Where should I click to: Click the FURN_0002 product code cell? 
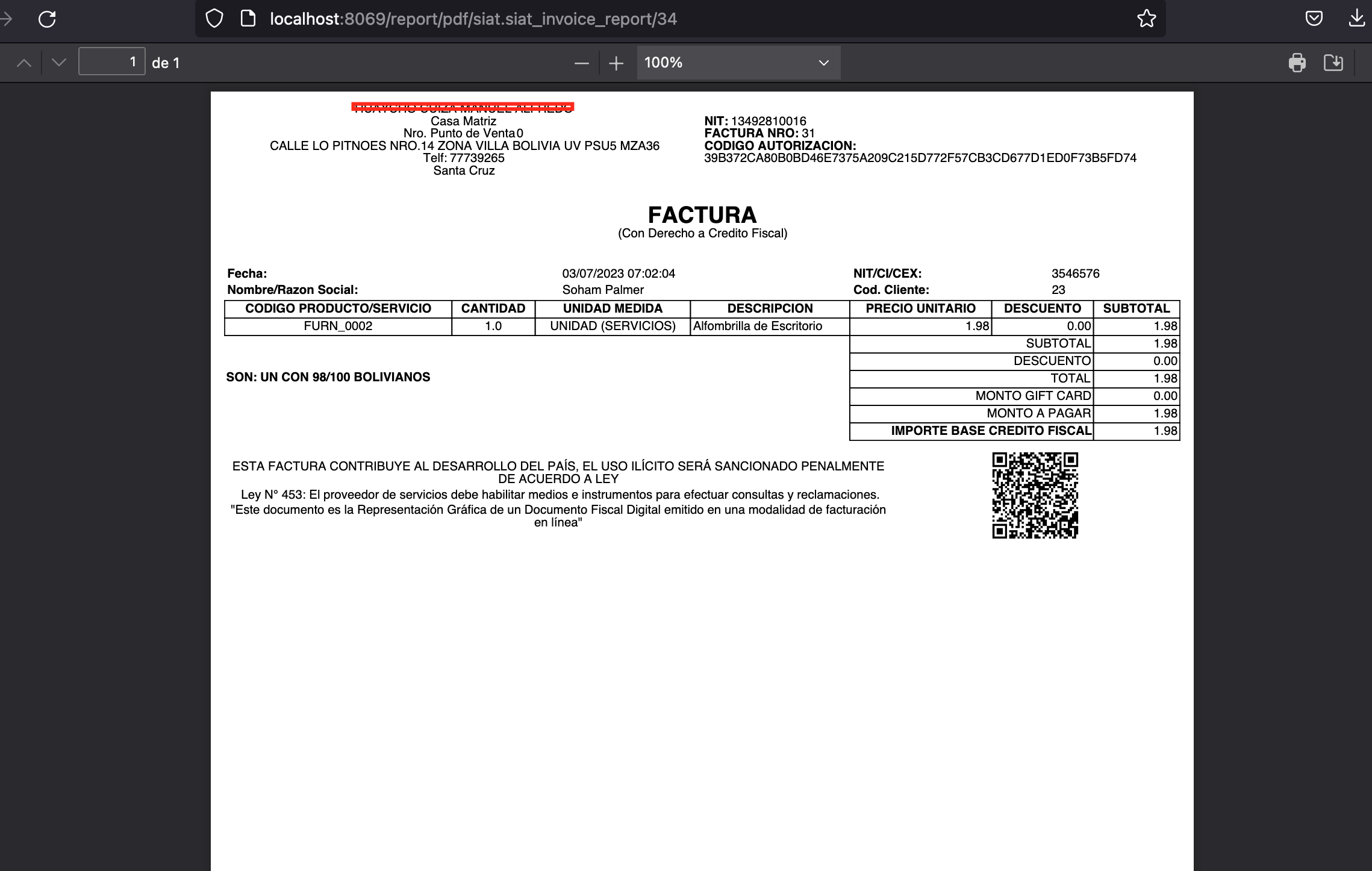coord(338,326)
